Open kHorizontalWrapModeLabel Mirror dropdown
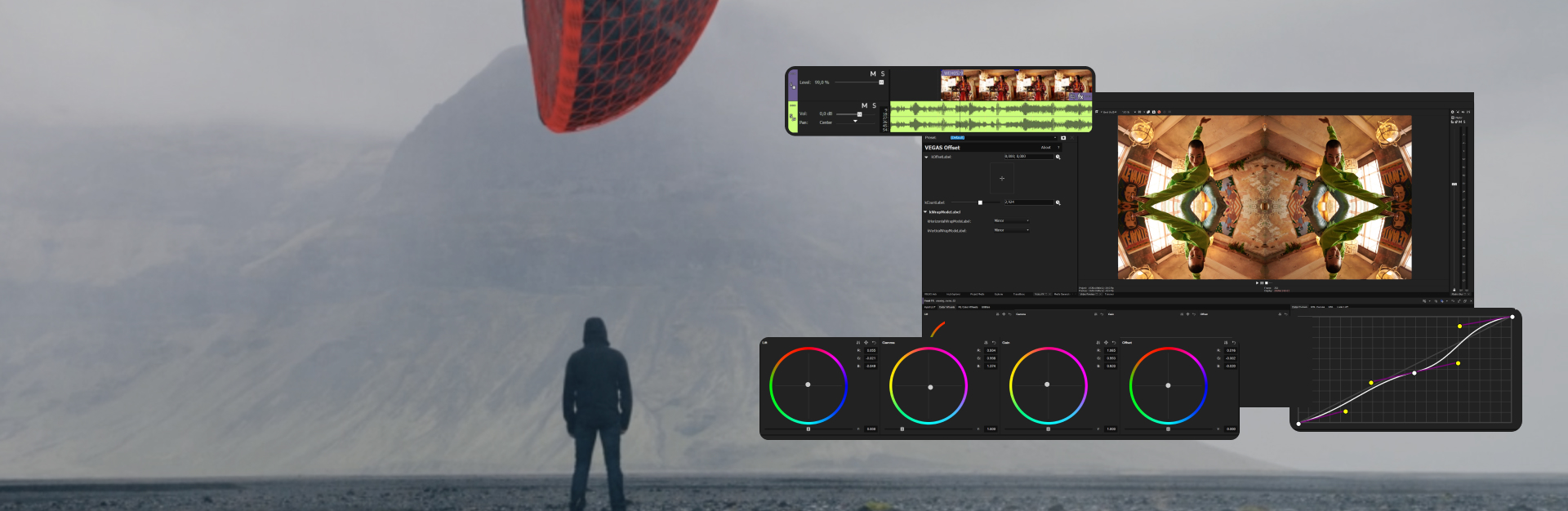 pyautogui.click(x=1012, y=220)
